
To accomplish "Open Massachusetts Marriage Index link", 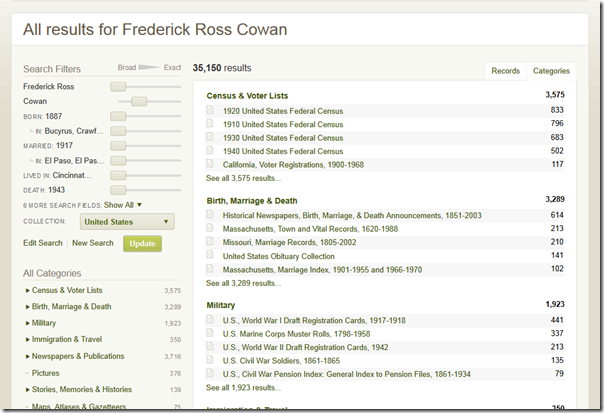I will click(322, 270).
